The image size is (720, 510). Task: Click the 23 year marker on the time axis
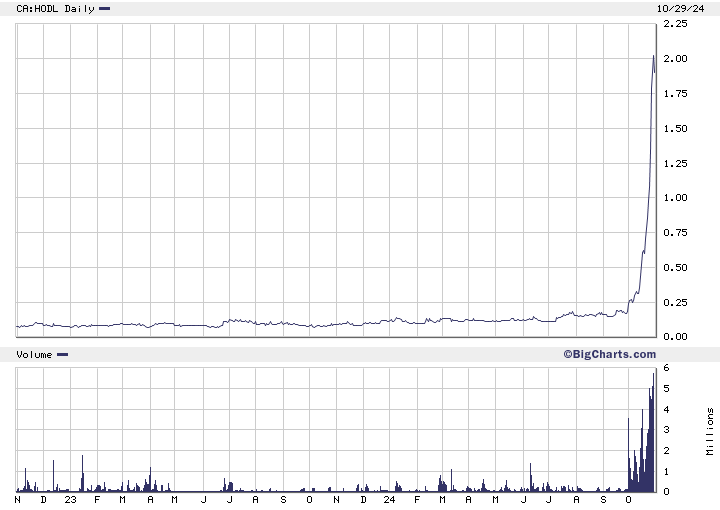(70, 499)
